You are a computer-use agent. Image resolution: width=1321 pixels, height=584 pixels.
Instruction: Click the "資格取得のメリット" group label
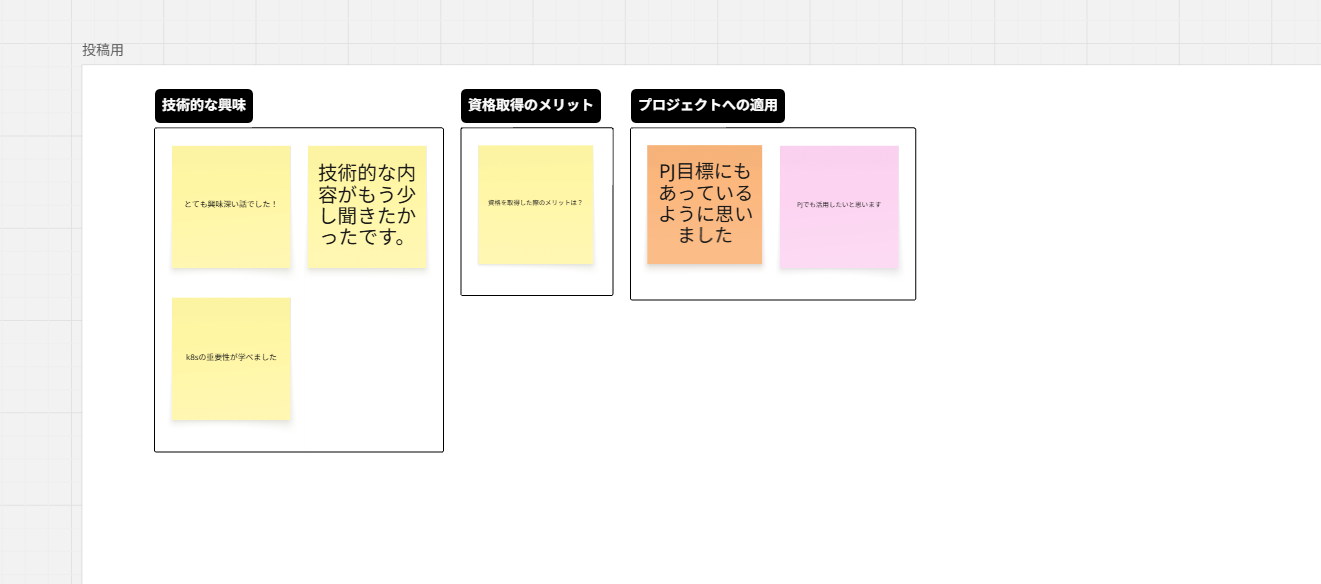(531, 106)
